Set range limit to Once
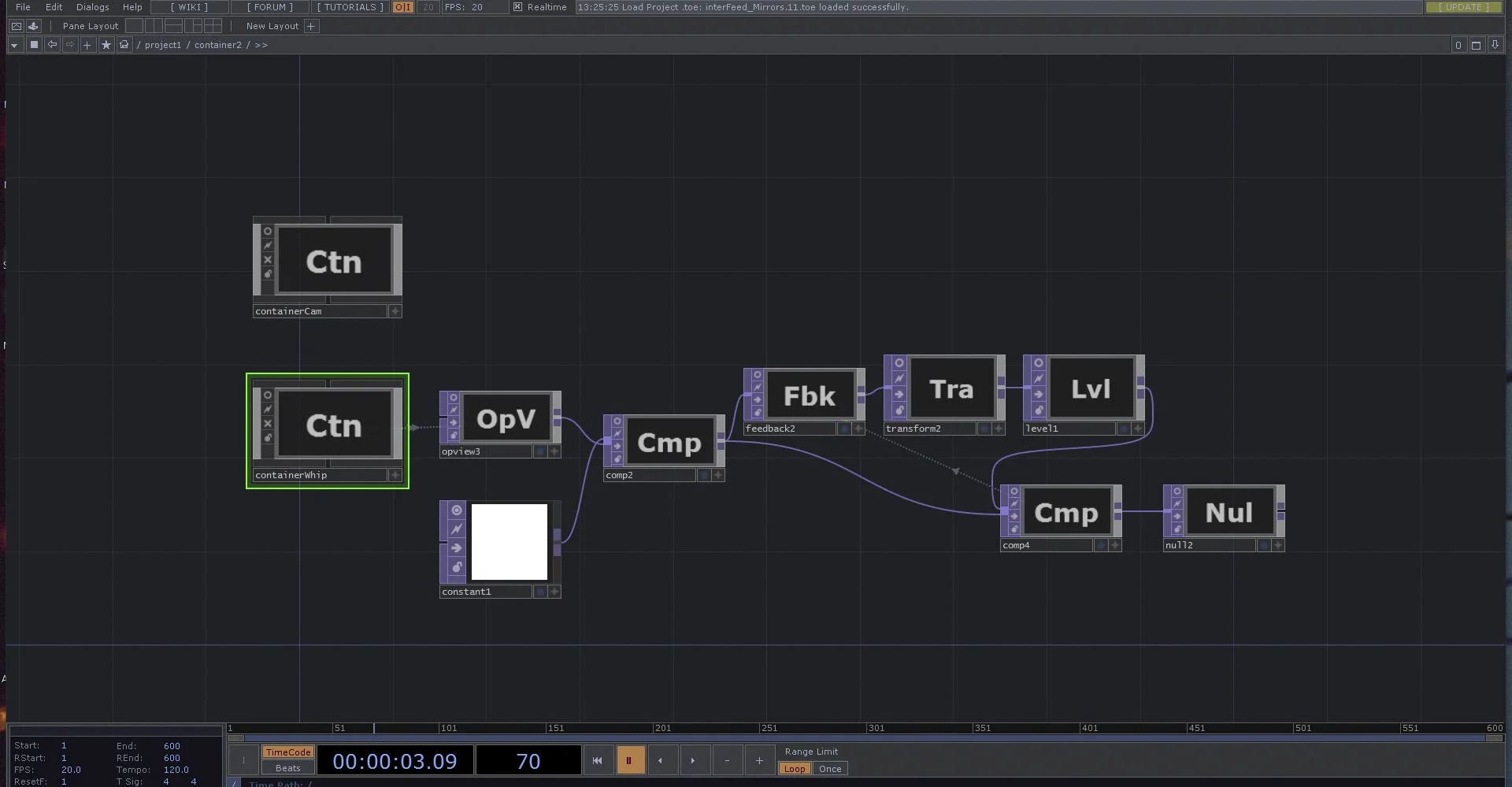 click(830, 769)
